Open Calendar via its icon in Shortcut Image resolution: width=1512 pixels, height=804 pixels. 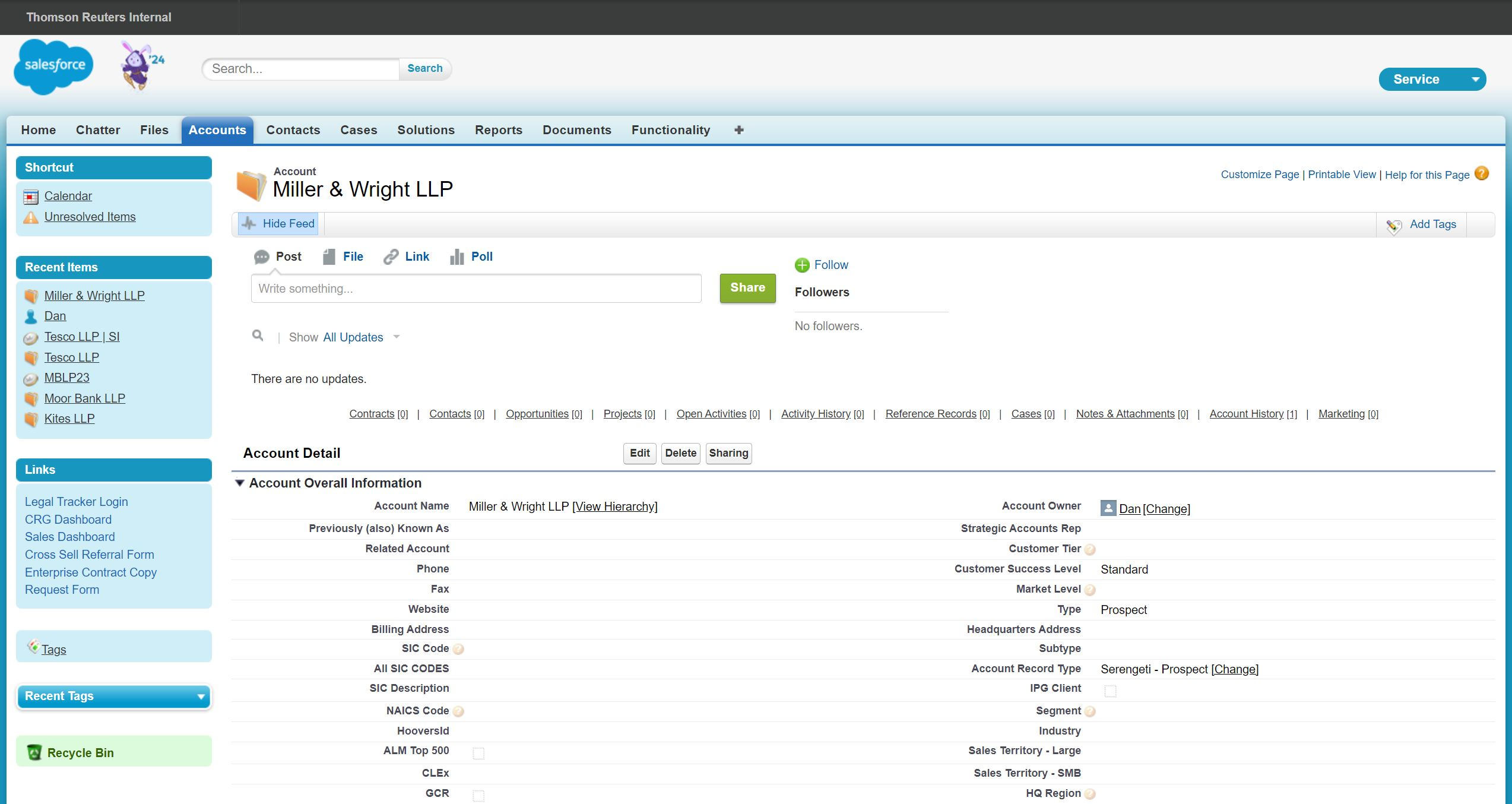(31, 197)
